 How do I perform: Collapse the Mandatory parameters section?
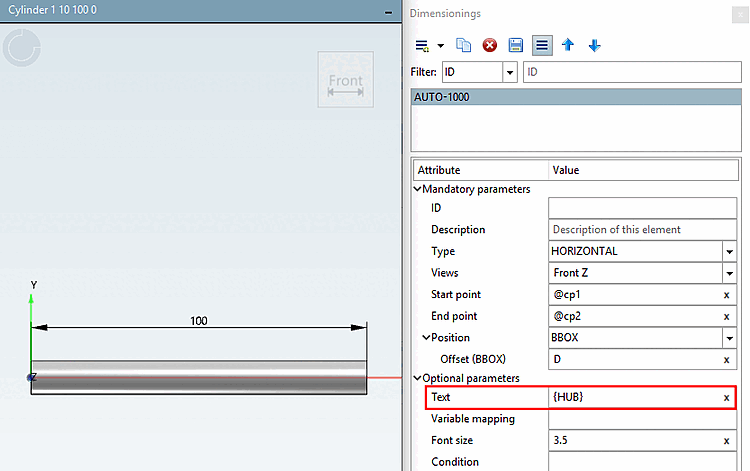click(x=417, y=189)
